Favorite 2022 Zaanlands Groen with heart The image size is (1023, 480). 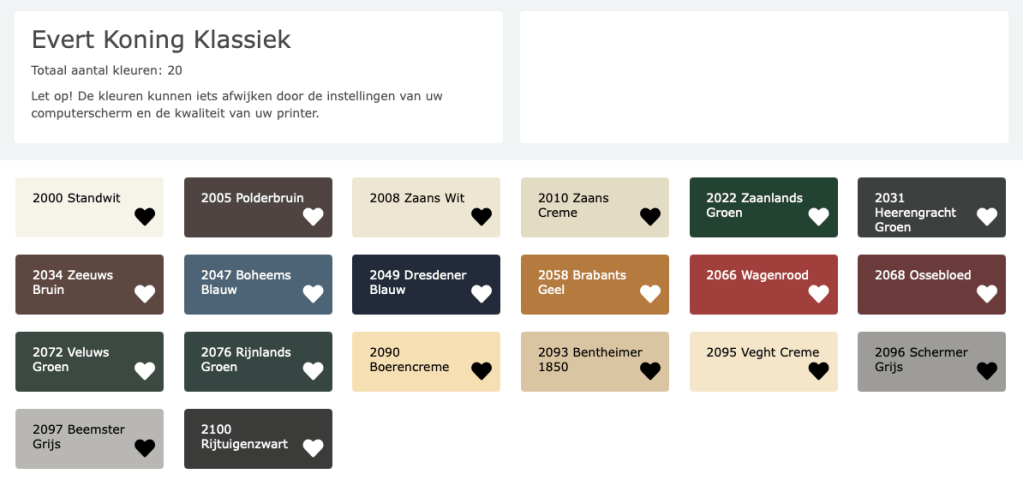(819, 216)
